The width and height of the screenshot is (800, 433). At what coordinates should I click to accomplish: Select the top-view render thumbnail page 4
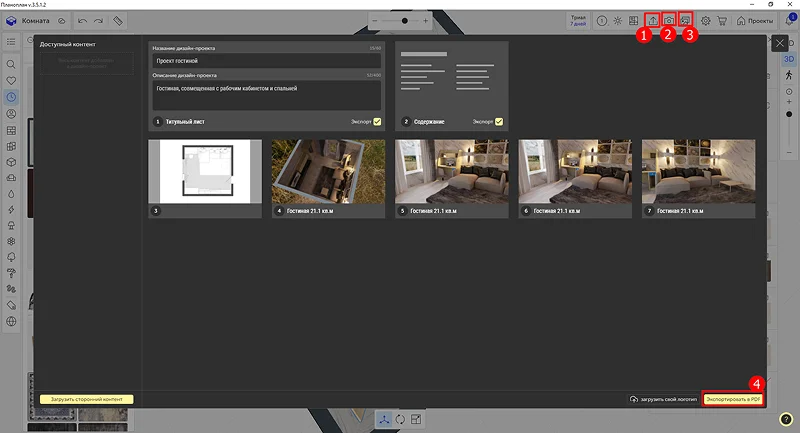(328, 179)
